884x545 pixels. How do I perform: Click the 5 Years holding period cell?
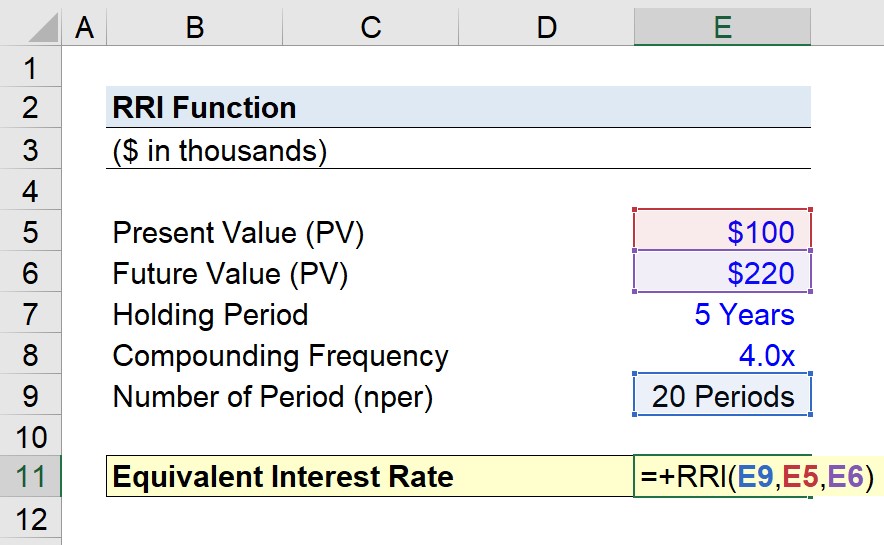coord(743,315)
